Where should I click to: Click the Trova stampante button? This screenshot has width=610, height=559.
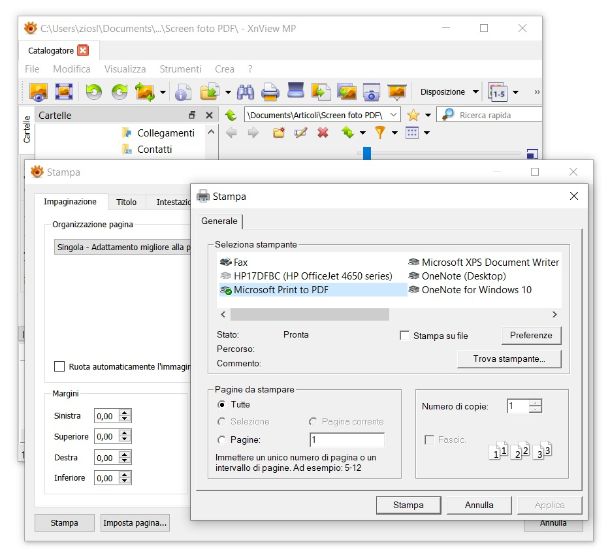pos(509,359)
